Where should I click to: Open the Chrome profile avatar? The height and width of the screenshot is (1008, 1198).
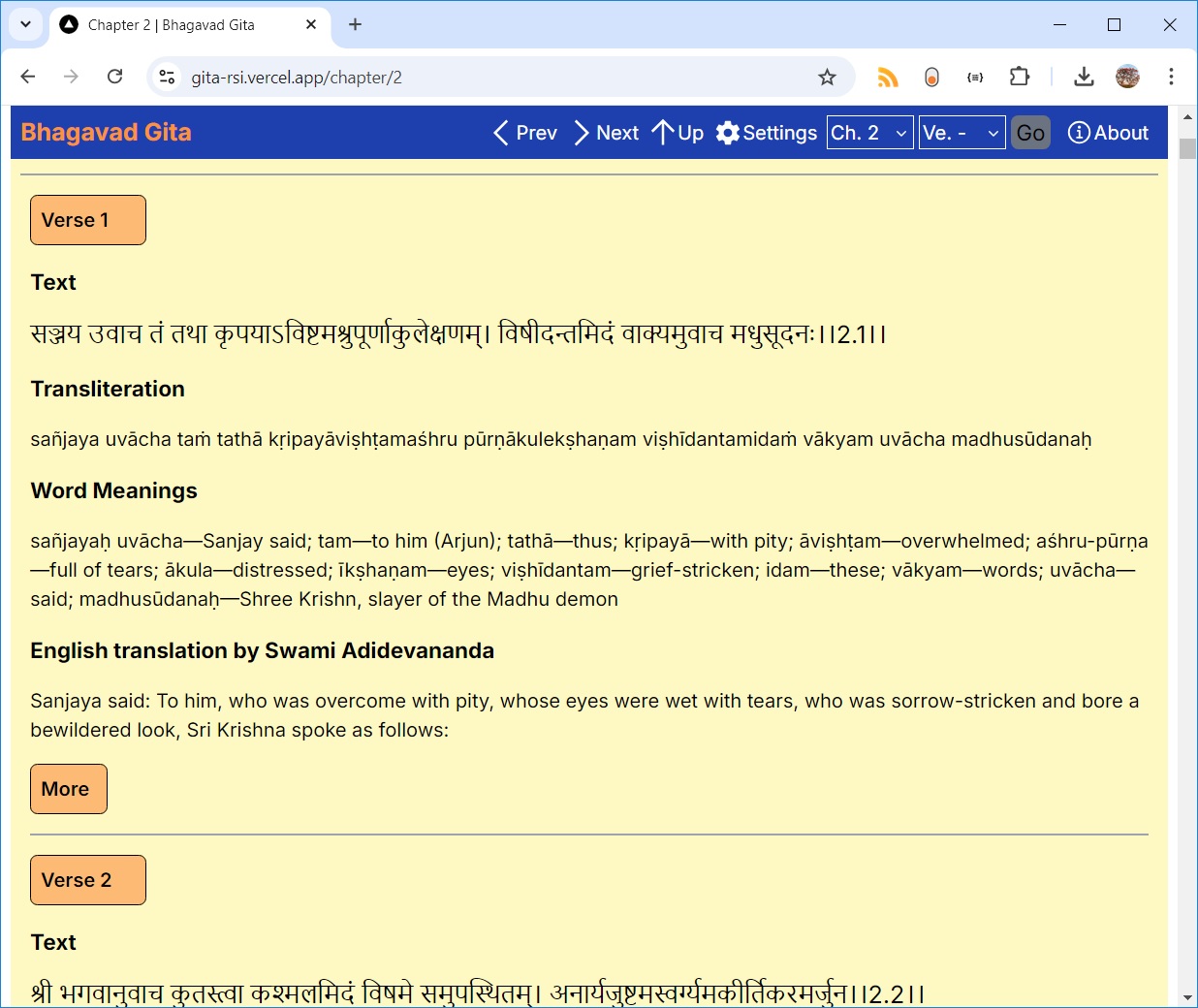pyautogui.click(x=1127, y=77)
